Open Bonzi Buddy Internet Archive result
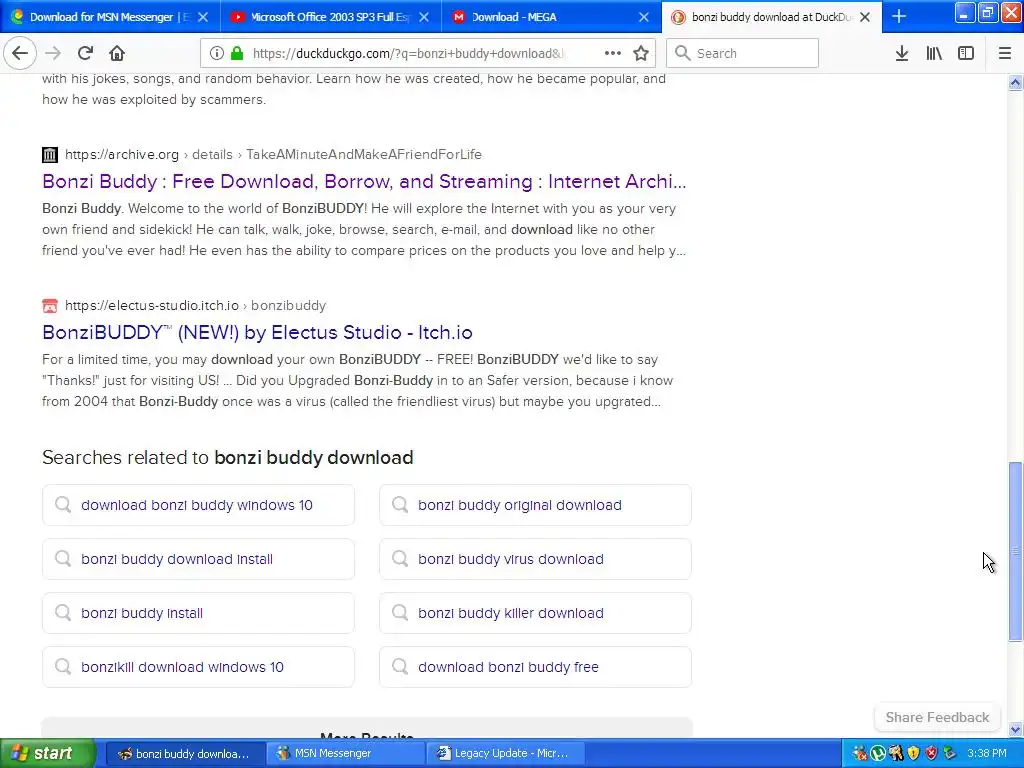The height and width of the screenshot is (768, 1024). point(364,182)
